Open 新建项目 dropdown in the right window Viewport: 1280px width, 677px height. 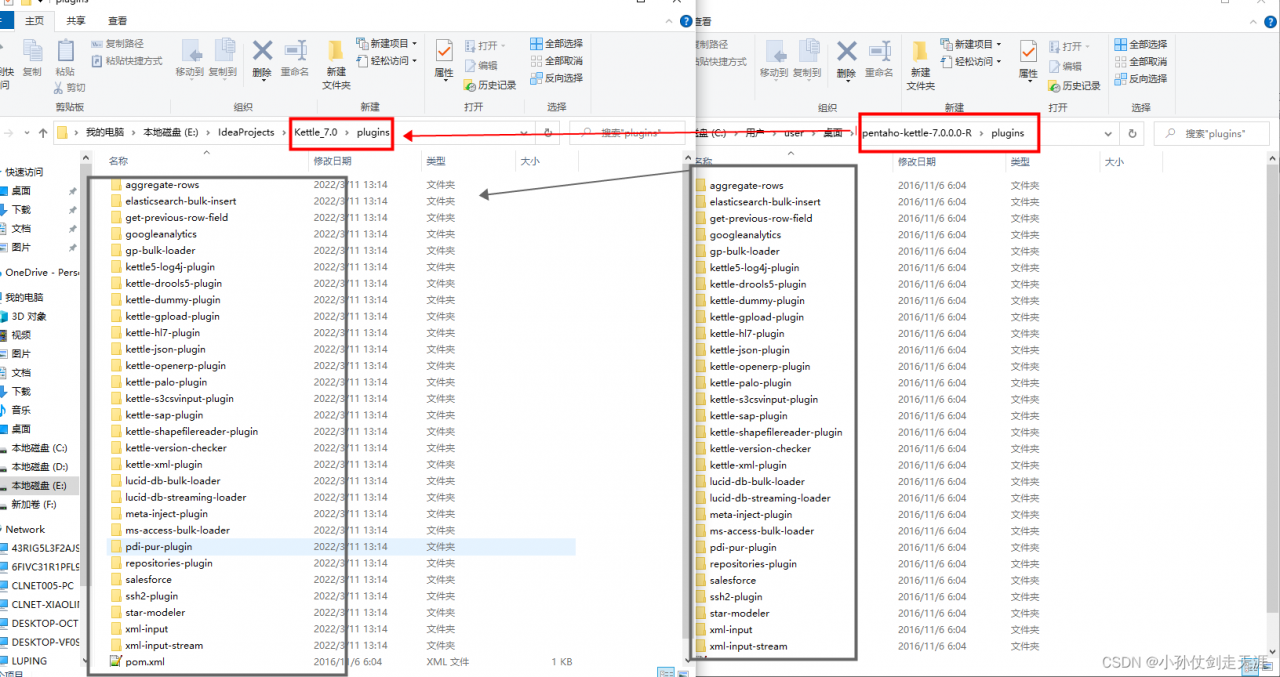(970, 44)
